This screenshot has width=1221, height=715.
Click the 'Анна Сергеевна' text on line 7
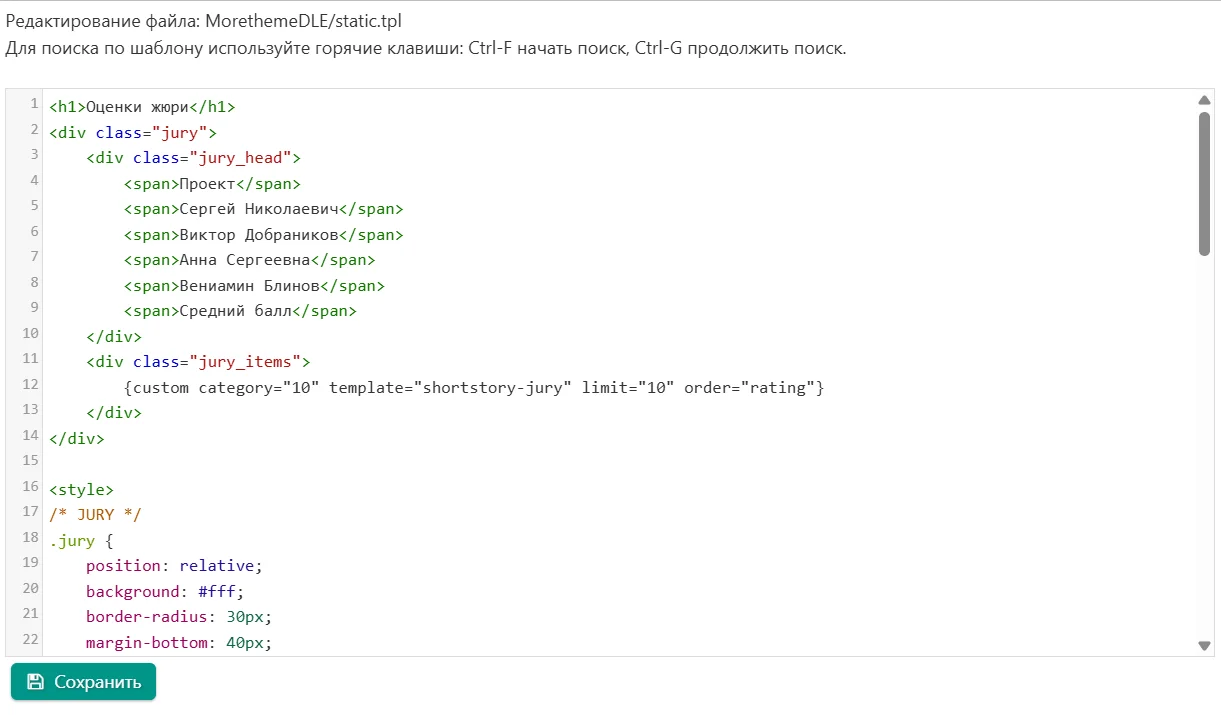point(244,260)
